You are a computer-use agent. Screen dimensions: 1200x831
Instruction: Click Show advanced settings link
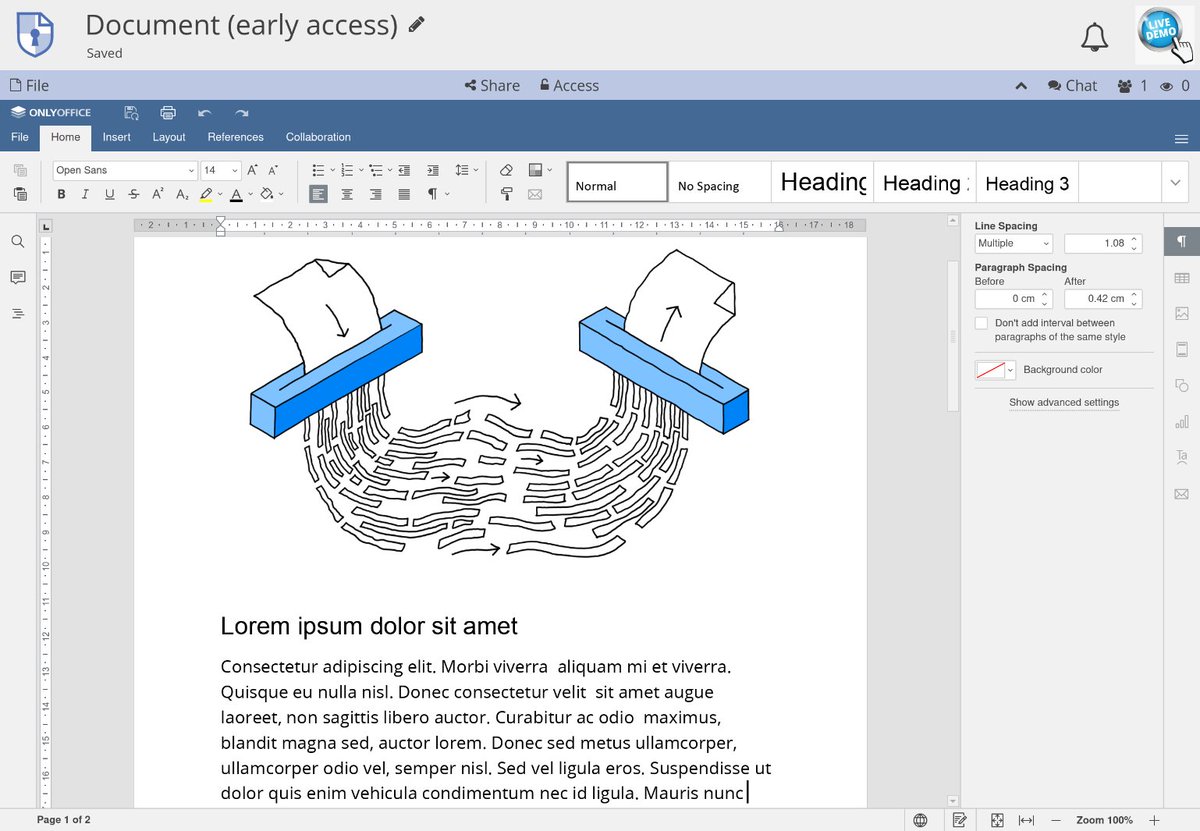(x=1064, y=402)
